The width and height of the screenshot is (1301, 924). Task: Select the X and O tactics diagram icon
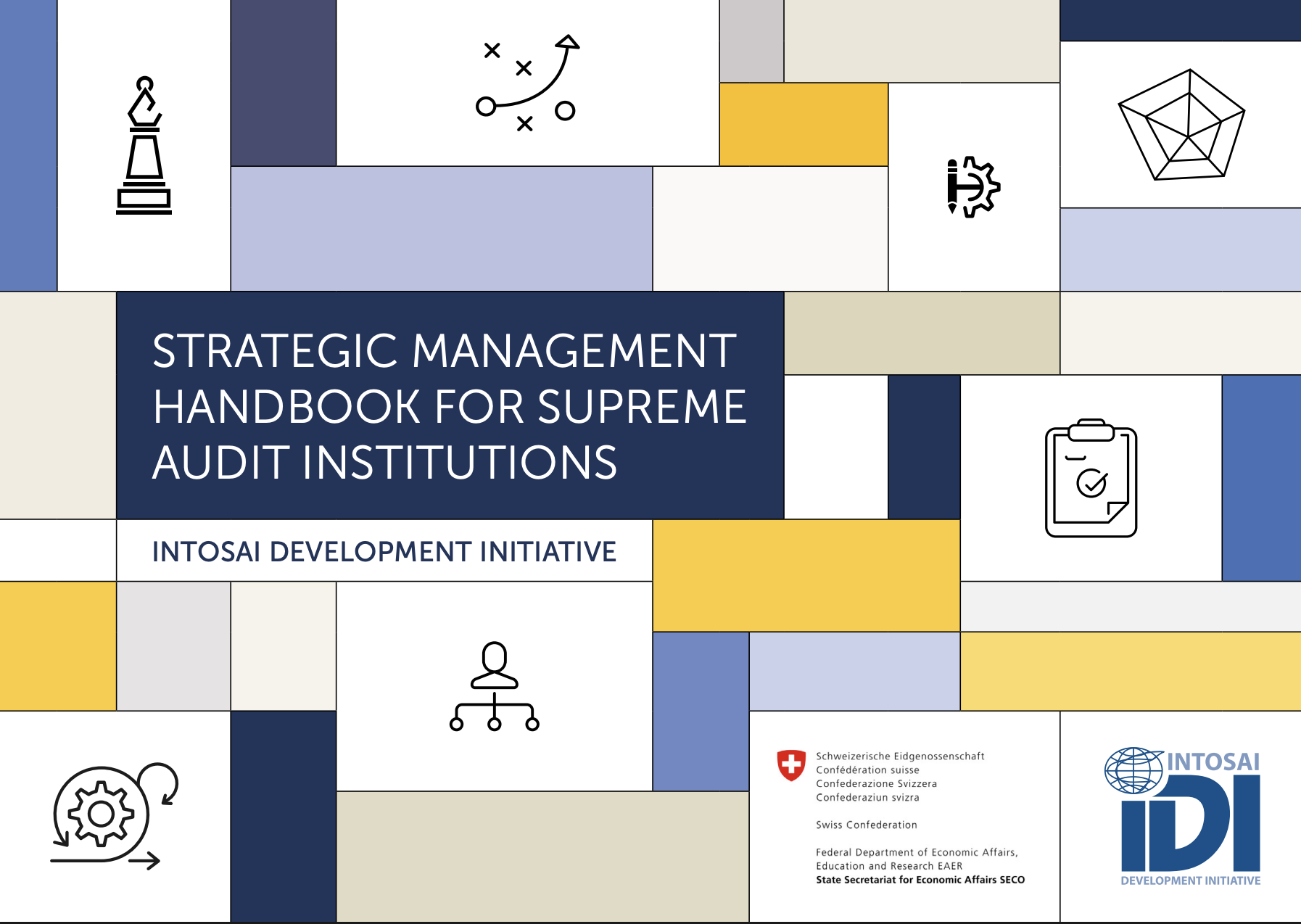pos(527,83)
